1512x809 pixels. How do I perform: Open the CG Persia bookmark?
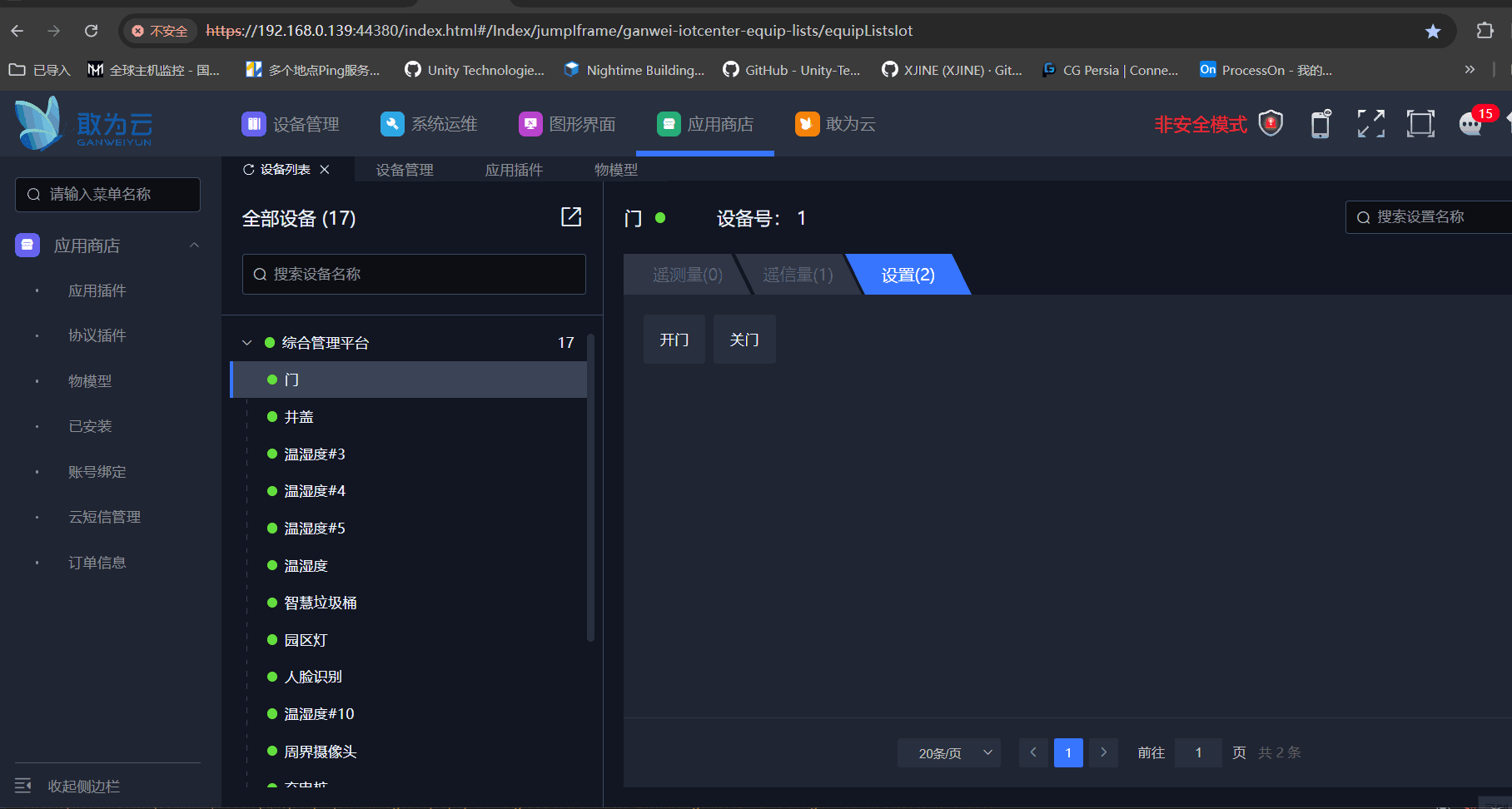coord(1111,70)
